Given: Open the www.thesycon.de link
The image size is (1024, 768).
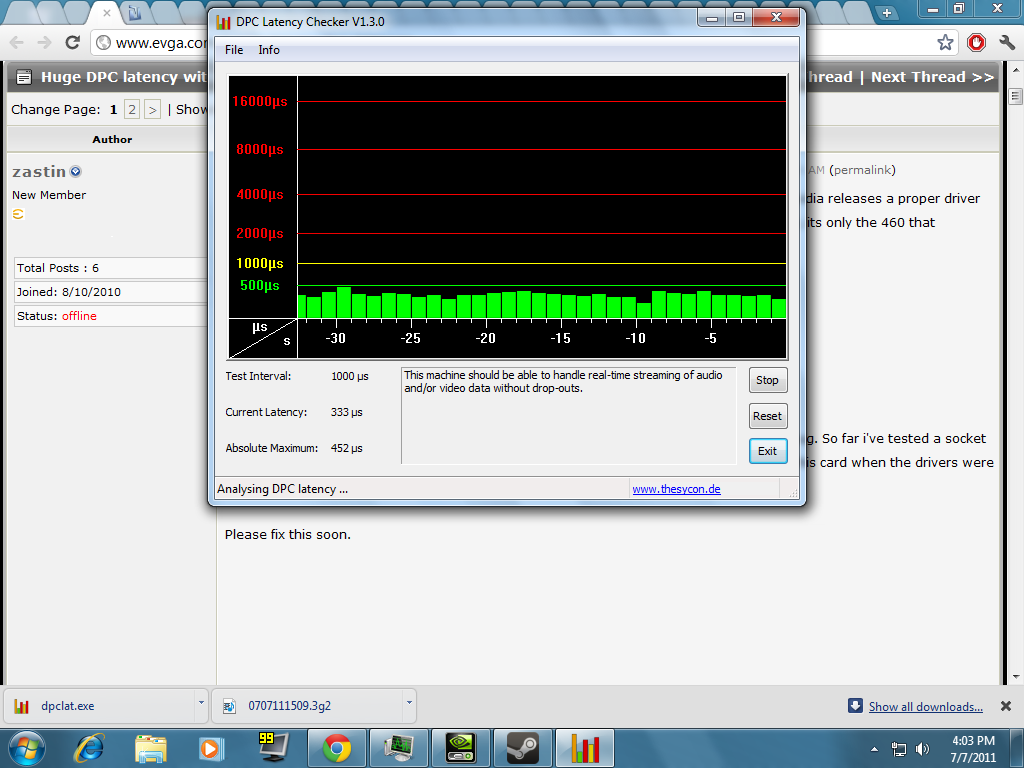Looking at the screenshot, I should (x=676, y=489).
